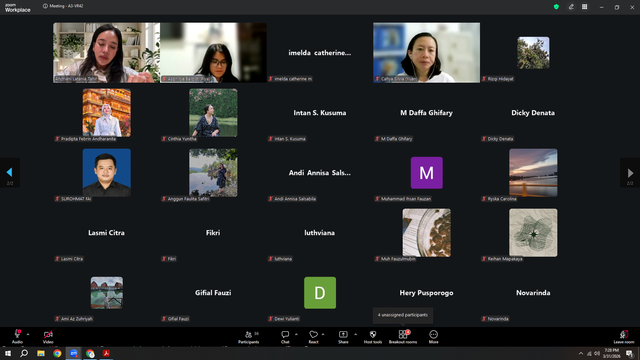Viewport: 640px width, 360px height.
Task: Click Anggun Faulita Safitri's profile picture
Action: pyautogui.click(x=213, y=173)
